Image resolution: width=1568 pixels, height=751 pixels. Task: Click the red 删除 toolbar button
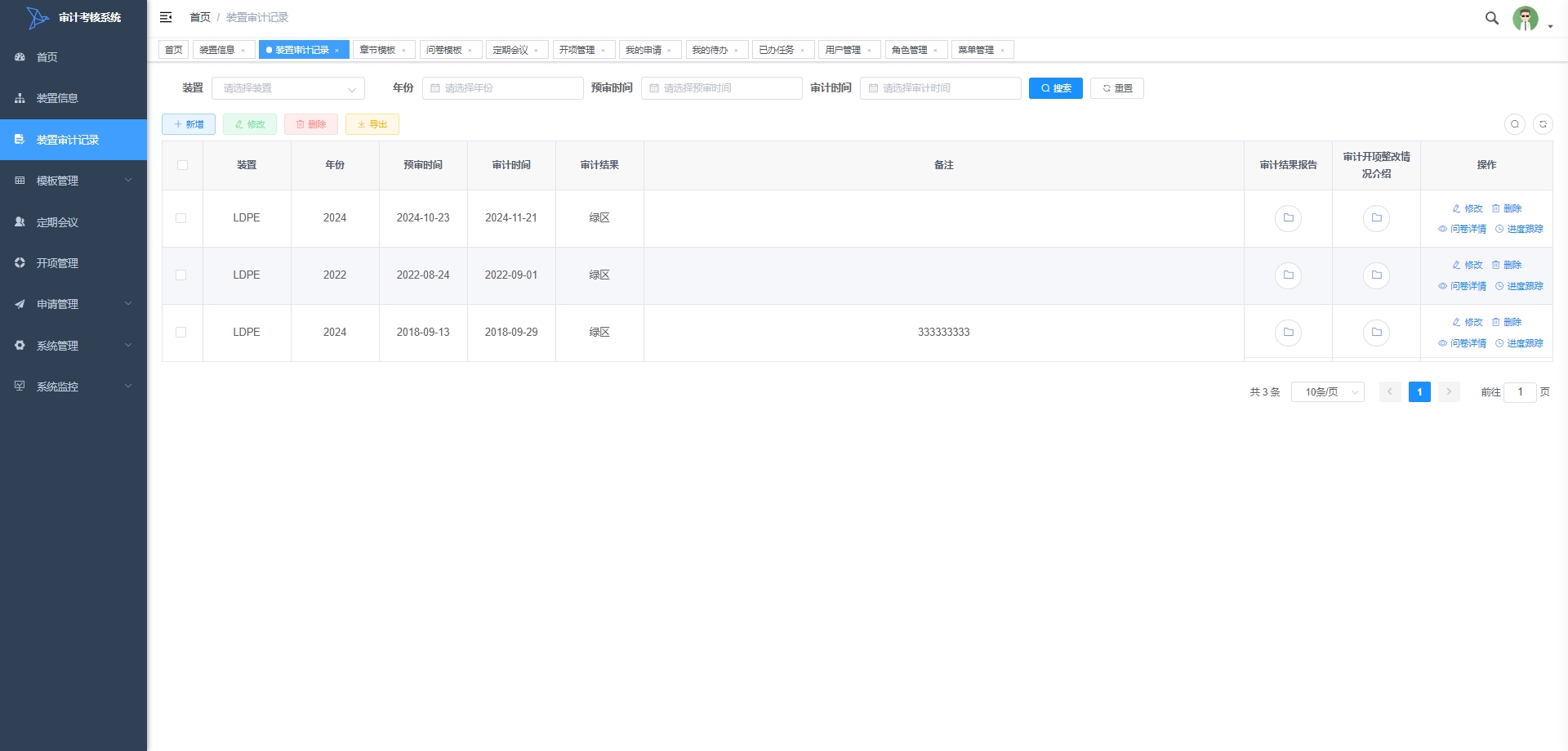311,124
